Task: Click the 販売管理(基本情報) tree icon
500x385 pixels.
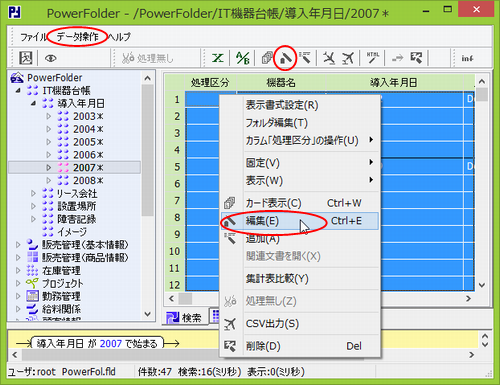Action: point(32,245)
